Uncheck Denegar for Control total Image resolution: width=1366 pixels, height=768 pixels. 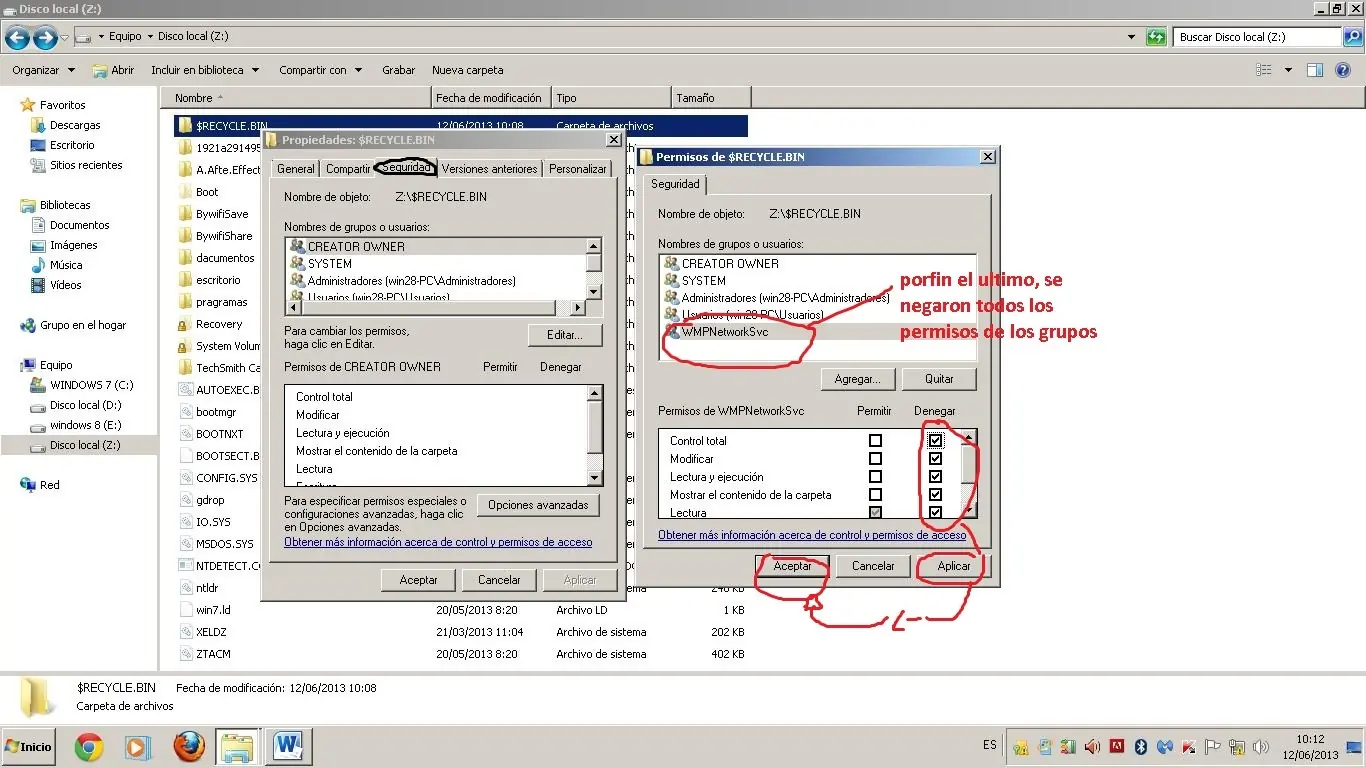pyautogui.click(x=935, y=441)
